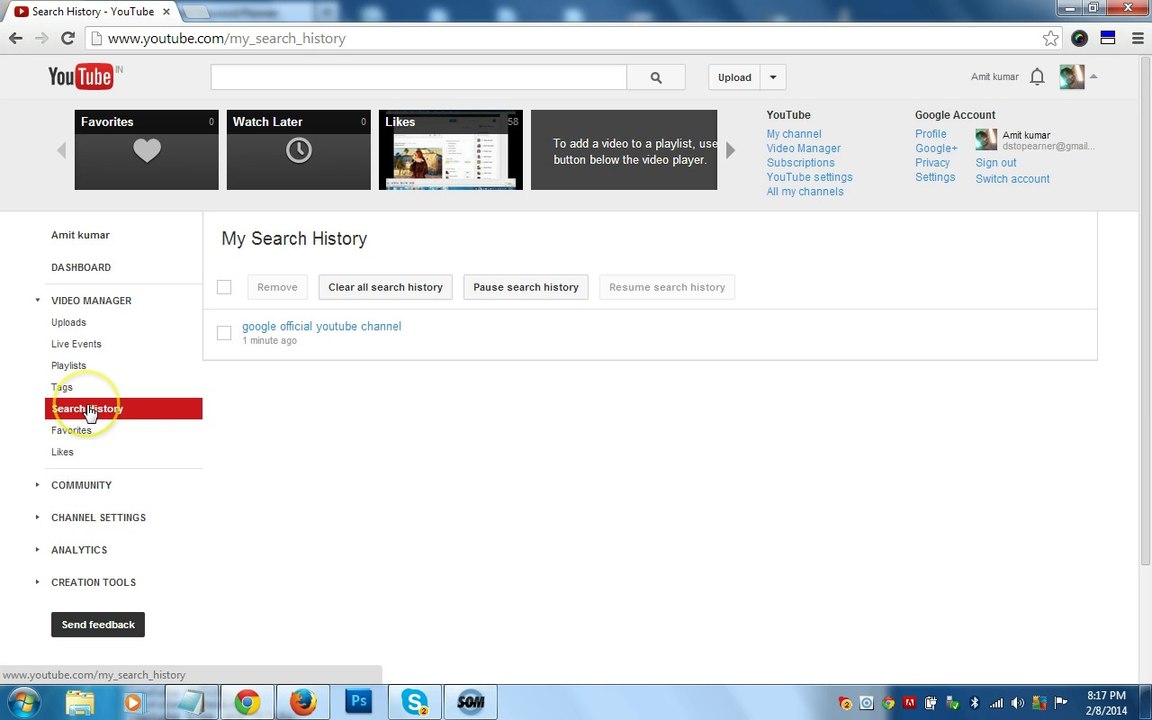Expand the CREATION TOOLS section
The width and height of the screenshot is (1152, 720).
pyautogui.click(x=37, y=582)
